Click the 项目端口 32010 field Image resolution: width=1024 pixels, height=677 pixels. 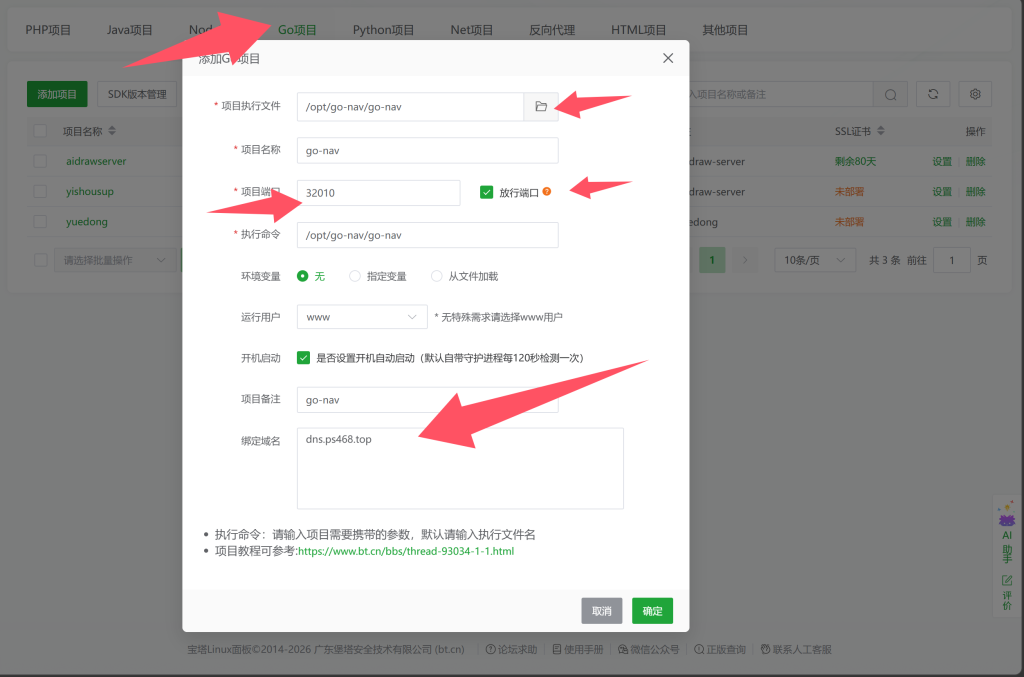pos(379,193)
